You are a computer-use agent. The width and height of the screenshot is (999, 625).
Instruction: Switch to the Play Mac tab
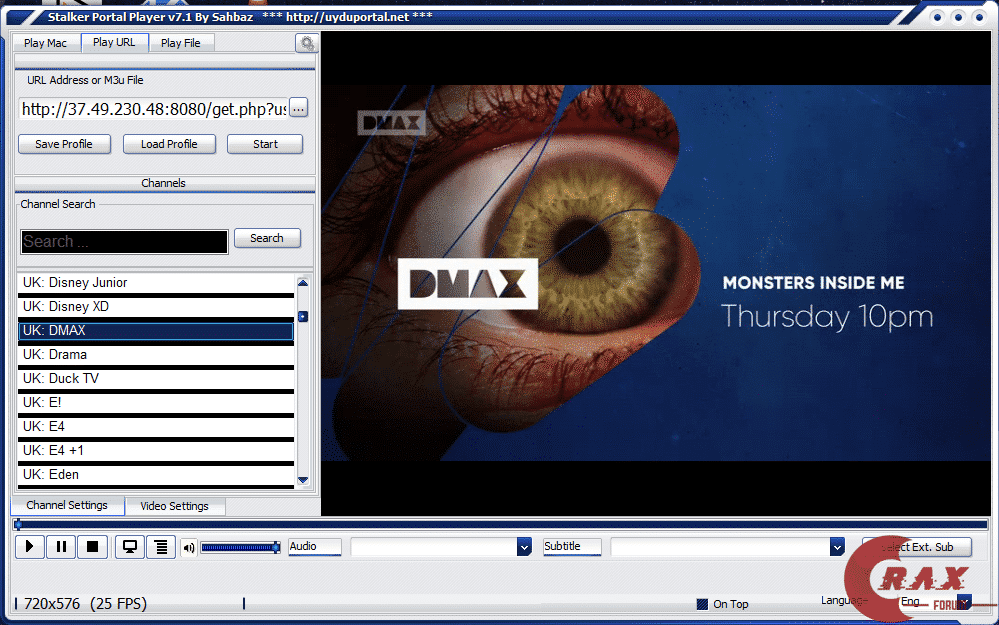click(x=45, y=43)
